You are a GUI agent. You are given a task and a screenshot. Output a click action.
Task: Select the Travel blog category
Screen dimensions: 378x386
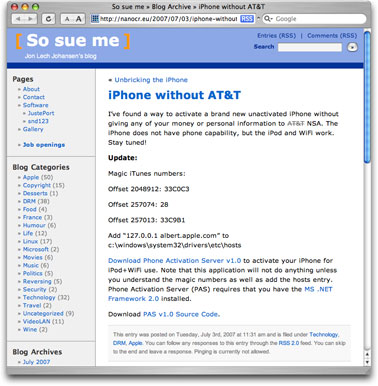32,305
